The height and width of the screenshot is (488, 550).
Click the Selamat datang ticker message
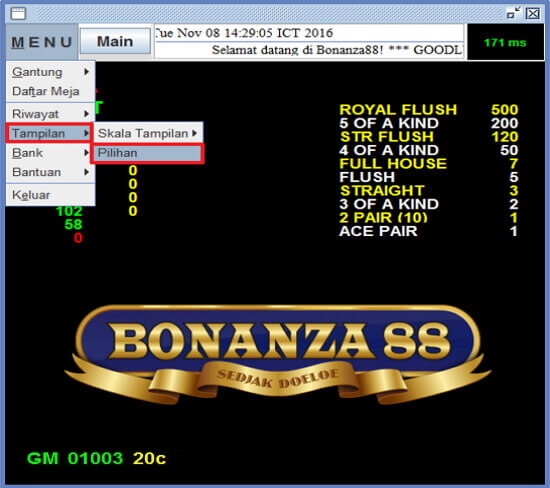pos(337,50)
